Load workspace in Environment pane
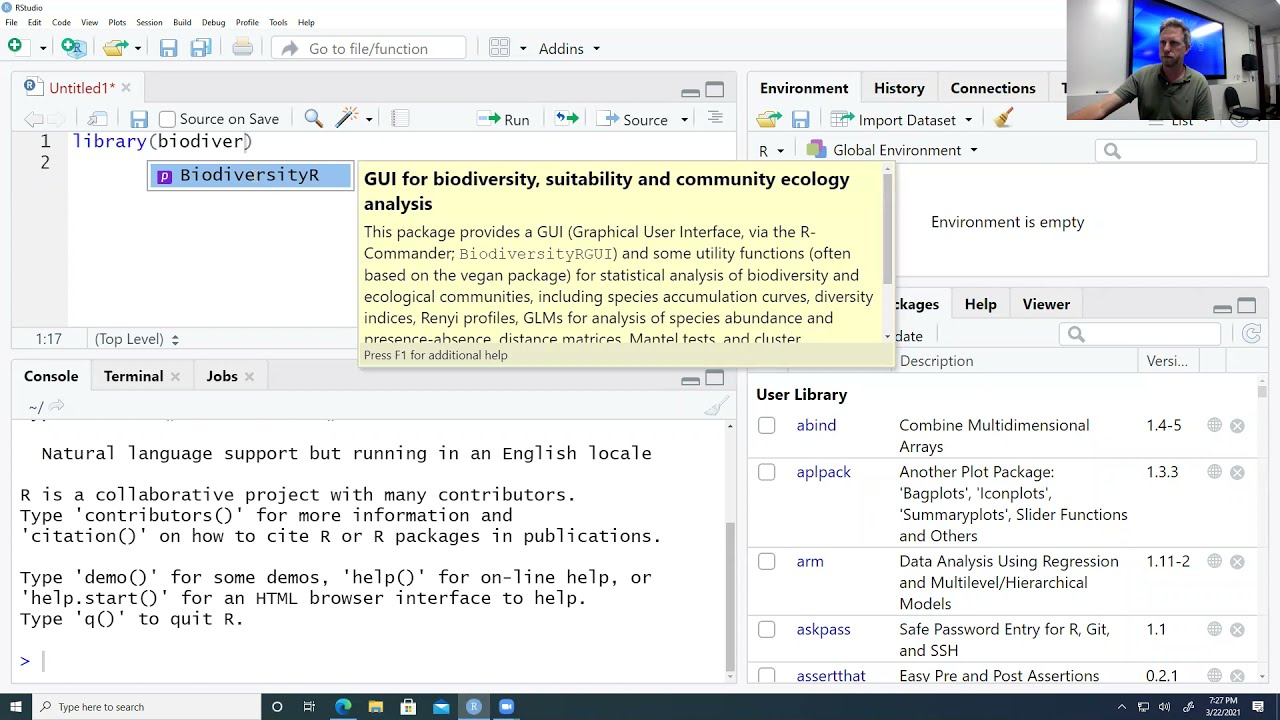This screenshot has width=1280, height=720. [769, 120]
